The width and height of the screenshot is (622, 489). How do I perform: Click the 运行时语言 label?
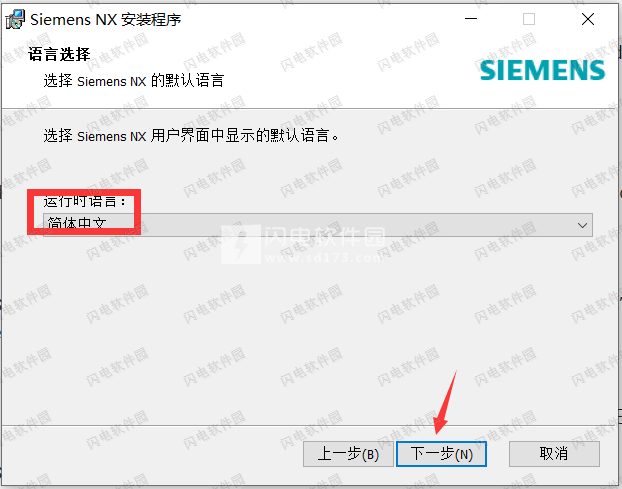[x=84, y=201]
